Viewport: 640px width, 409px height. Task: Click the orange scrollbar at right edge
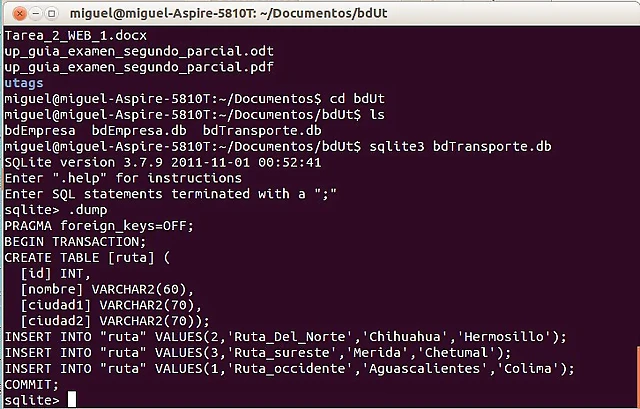pyautogui.click(x=638, y=376)
